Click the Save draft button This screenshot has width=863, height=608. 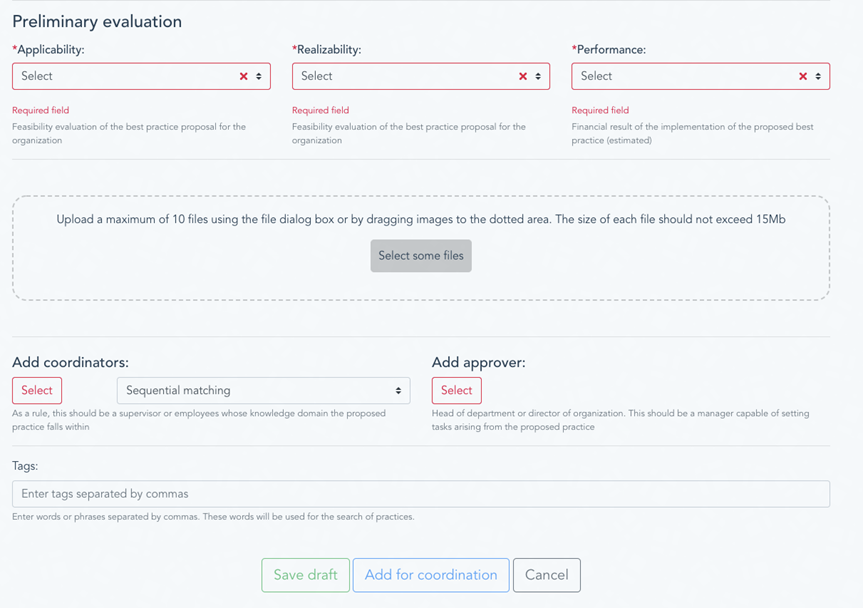pos(305,575)
